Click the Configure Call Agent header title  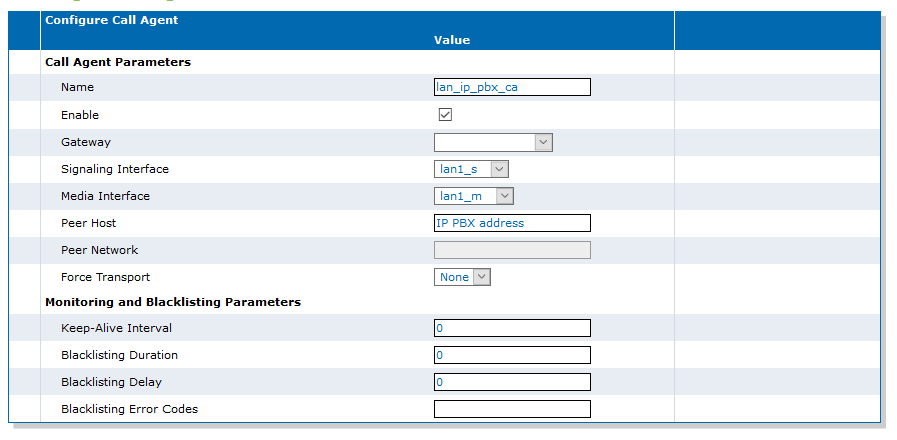coord(112,20)
